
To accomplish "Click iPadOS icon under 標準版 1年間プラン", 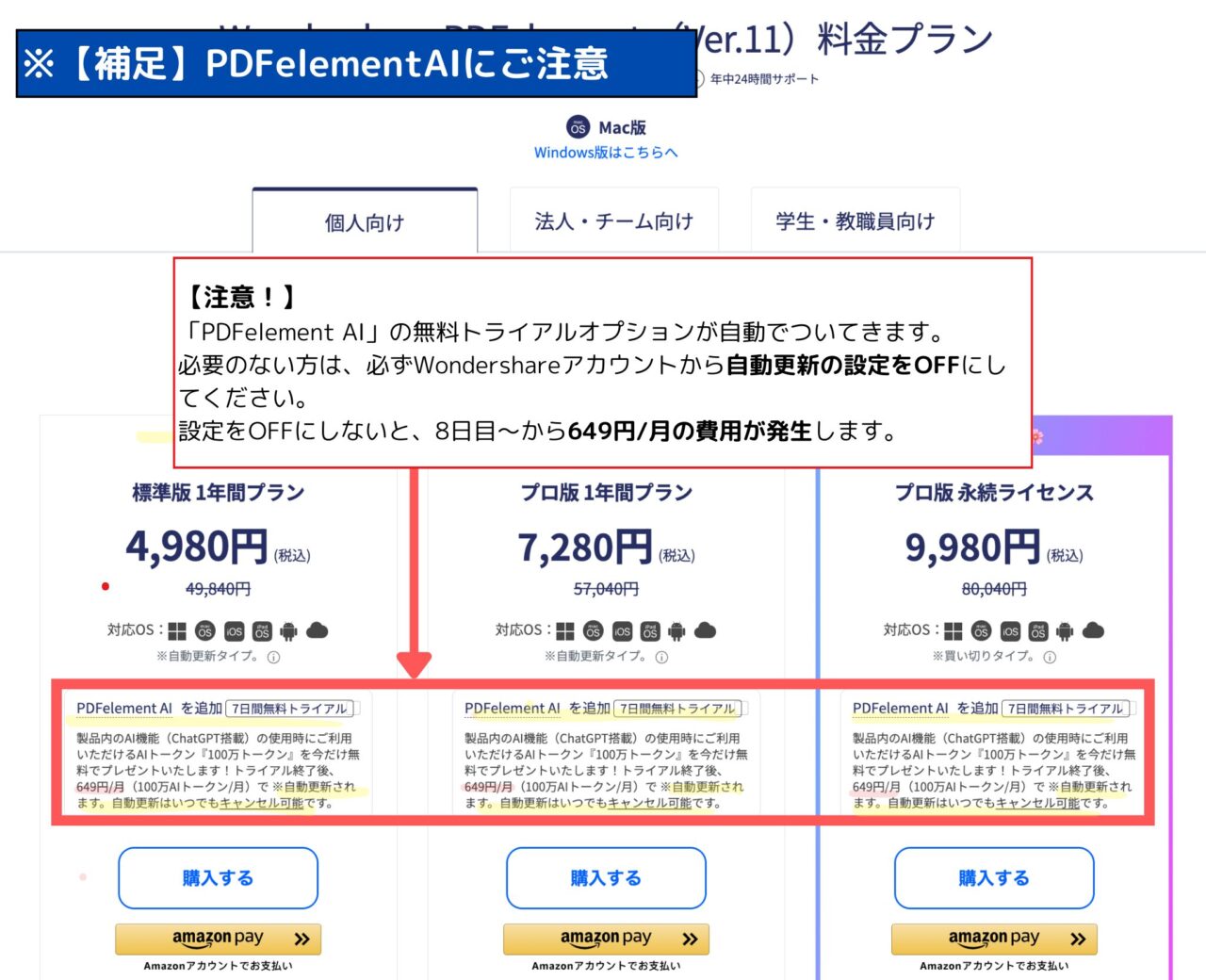I will [262, 631].
